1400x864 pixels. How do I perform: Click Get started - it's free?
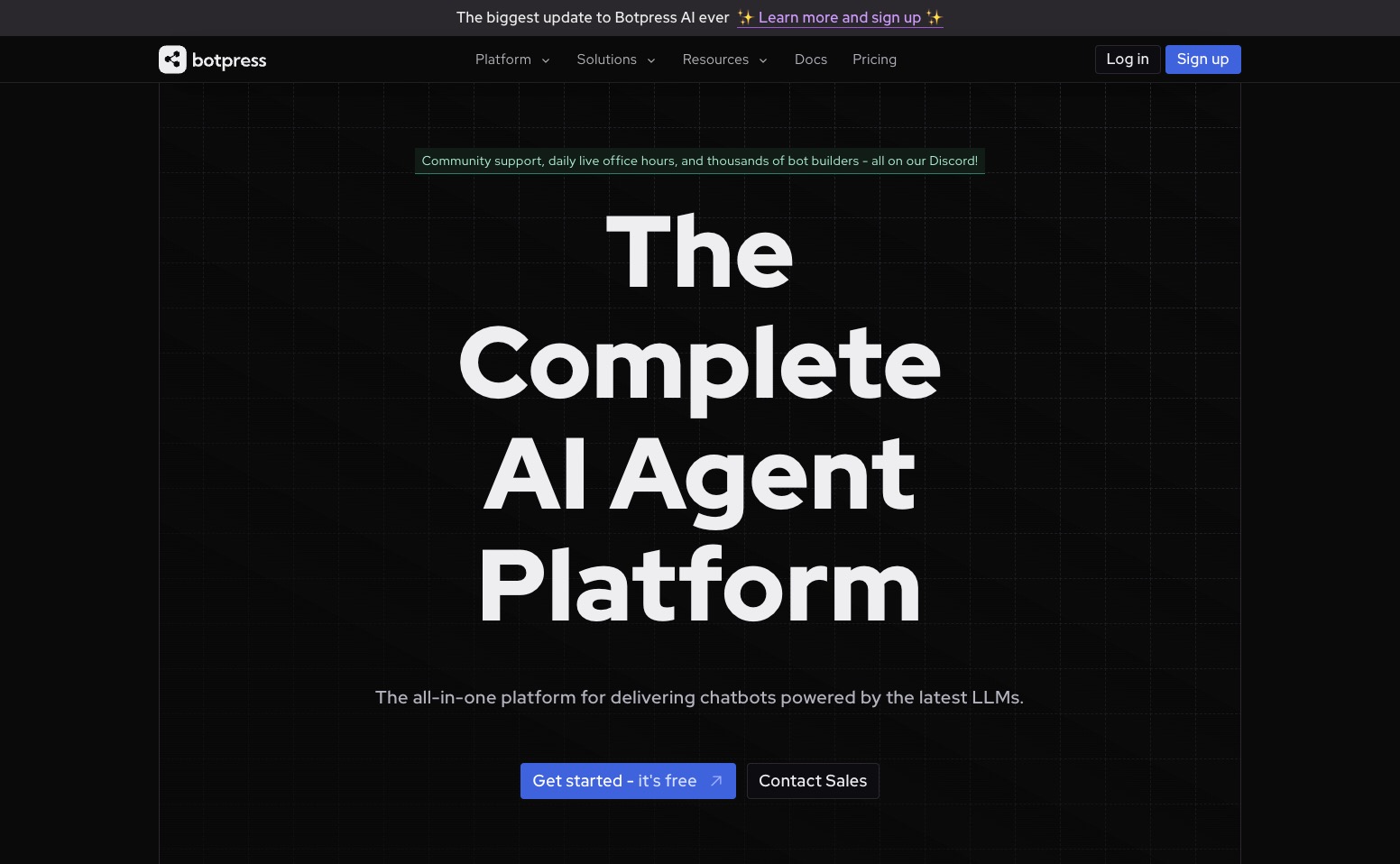tap(614, 781)
